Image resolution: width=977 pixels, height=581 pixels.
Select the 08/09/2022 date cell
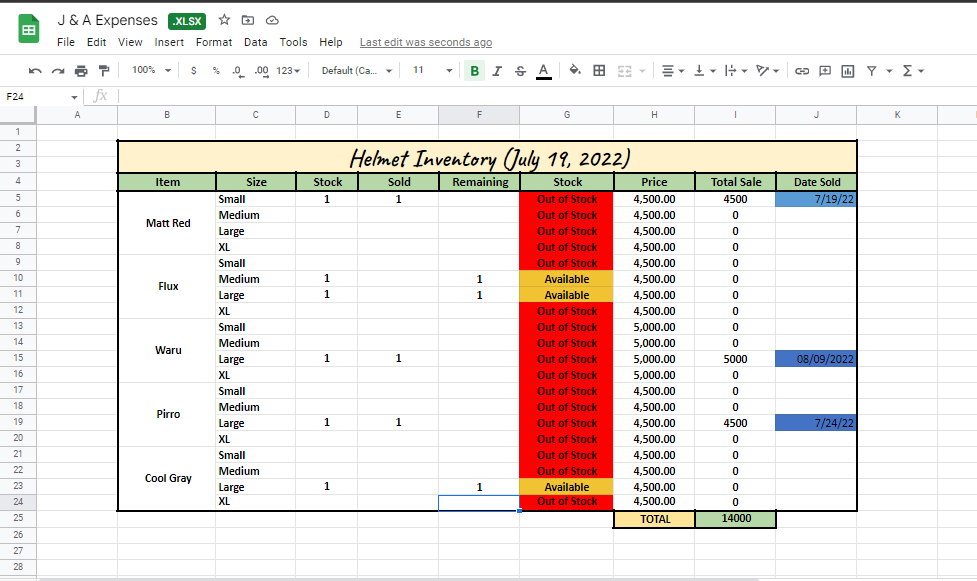(x=816, y=358)
